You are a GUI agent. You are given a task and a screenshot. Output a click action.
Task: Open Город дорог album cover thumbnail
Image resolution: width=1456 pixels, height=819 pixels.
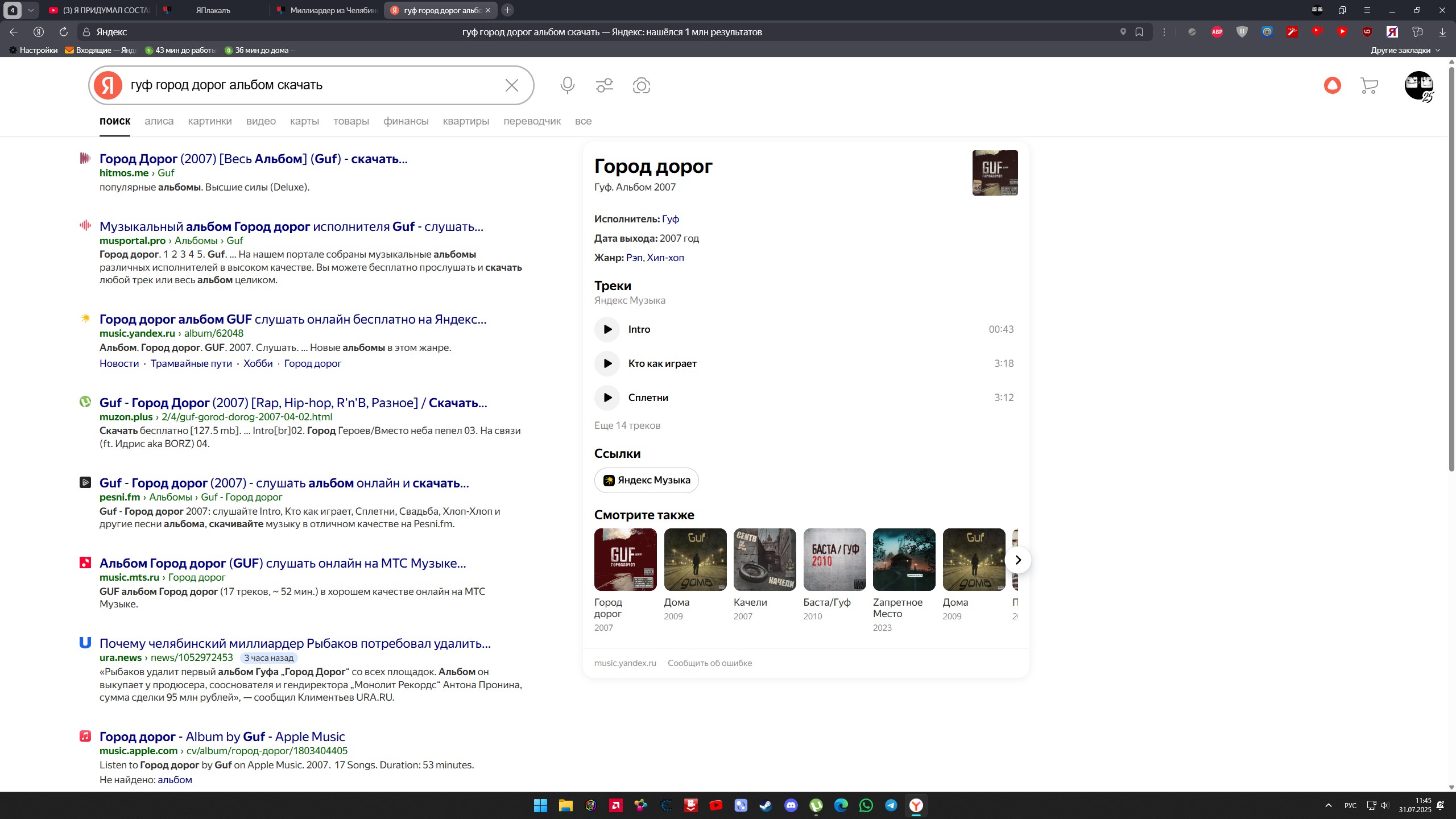[x=995, y=173]
